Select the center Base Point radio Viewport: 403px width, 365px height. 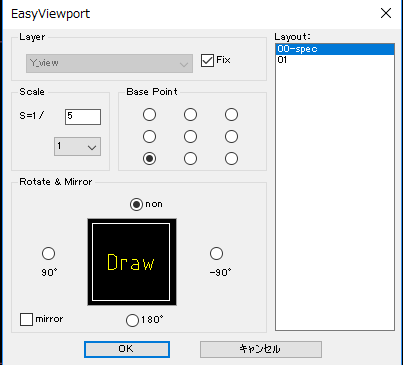(x=190, y=137)
